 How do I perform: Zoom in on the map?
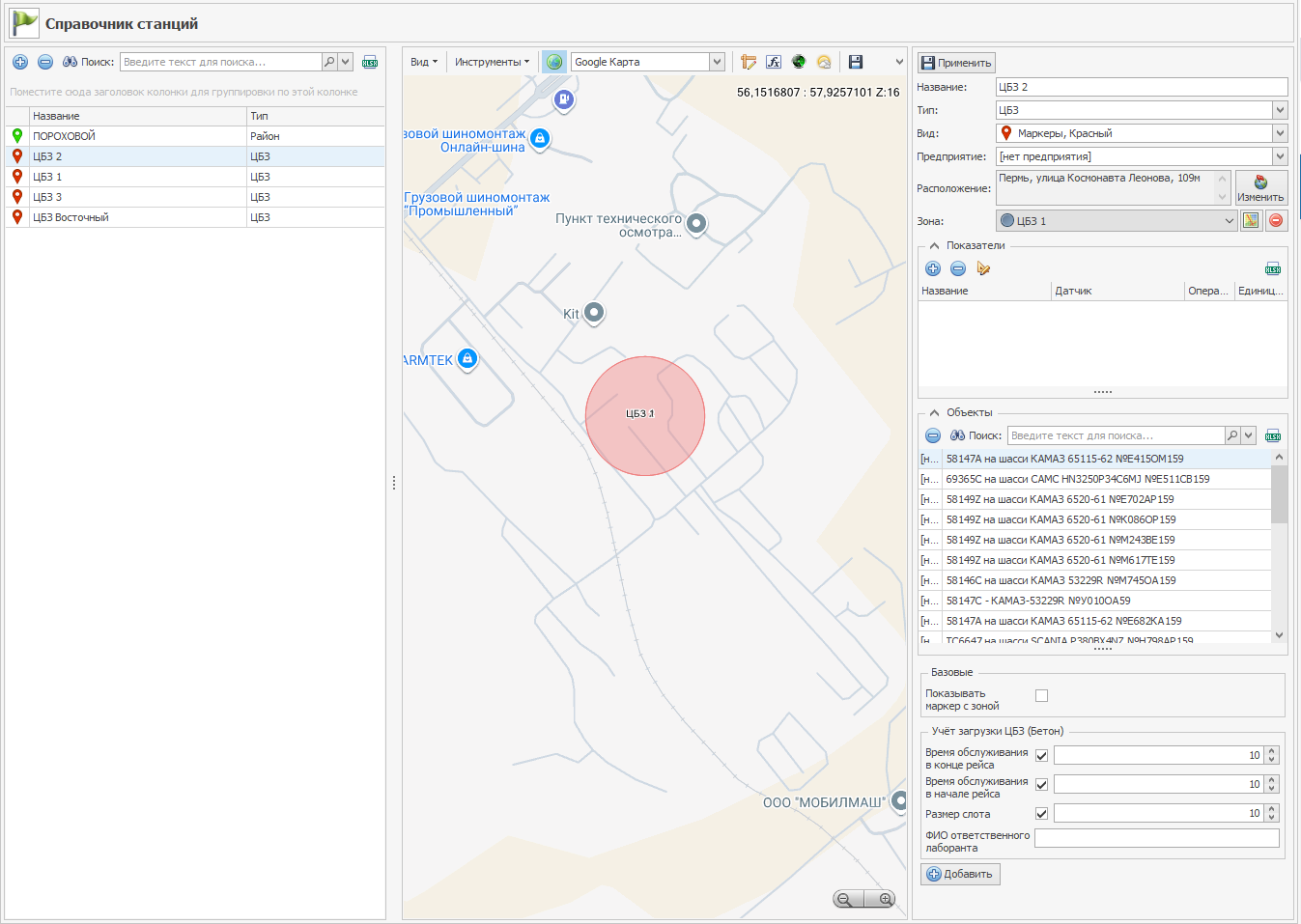[x=885, y=899]
